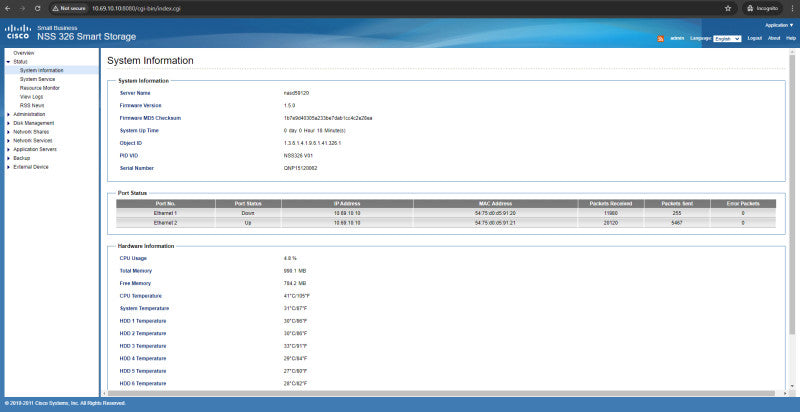
Task: Click the Firmware Version value 1.5.0
Action: [x=289, y=106]
